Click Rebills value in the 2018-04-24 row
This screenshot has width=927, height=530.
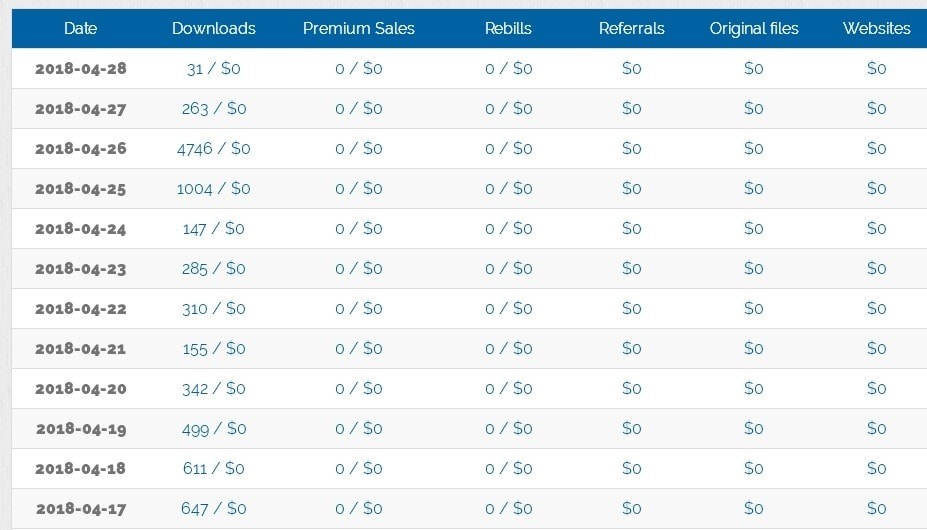509,228
